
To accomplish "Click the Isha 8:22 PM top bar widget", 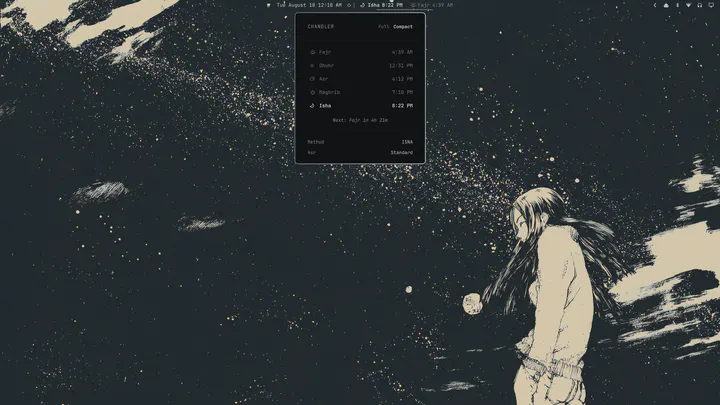I will 381,5.
